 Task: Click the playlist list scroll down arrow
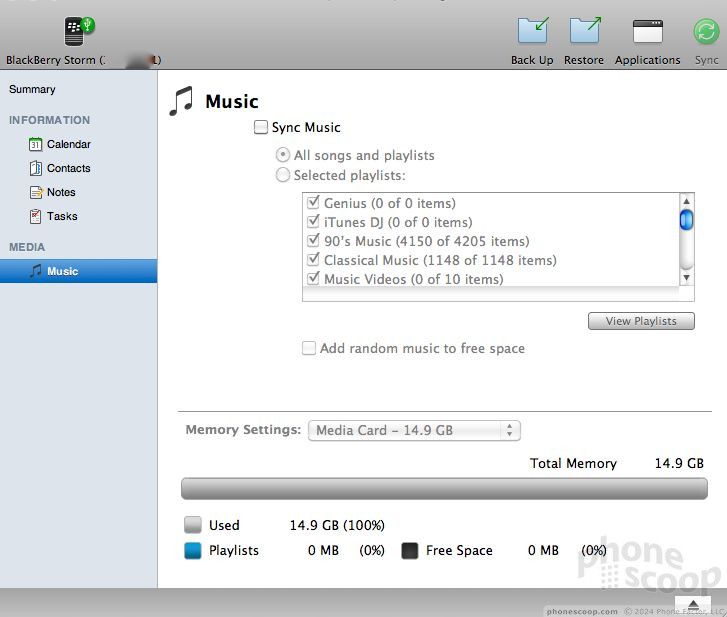(686, 278)
